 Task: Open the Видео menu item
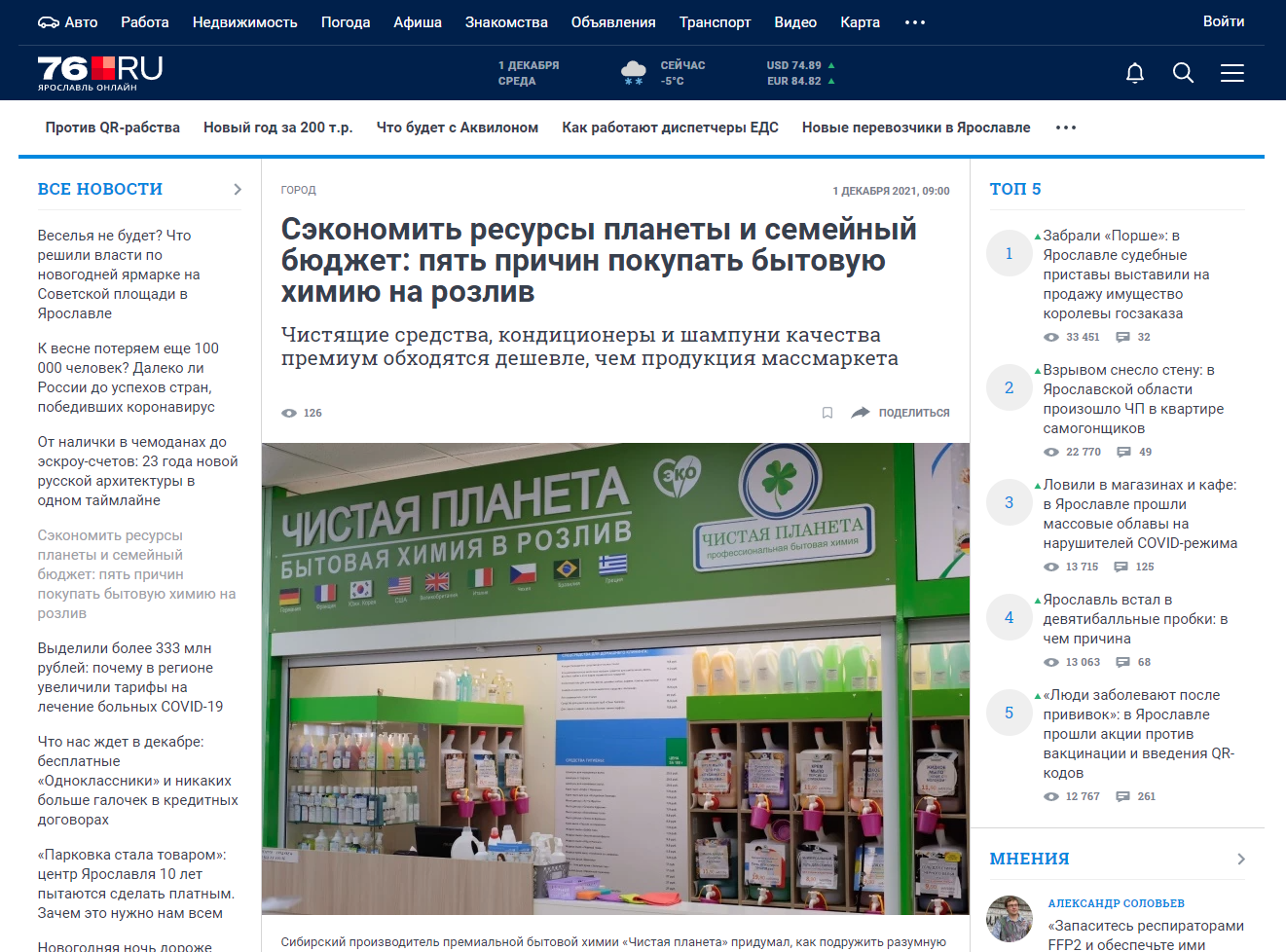coord(795,21)
